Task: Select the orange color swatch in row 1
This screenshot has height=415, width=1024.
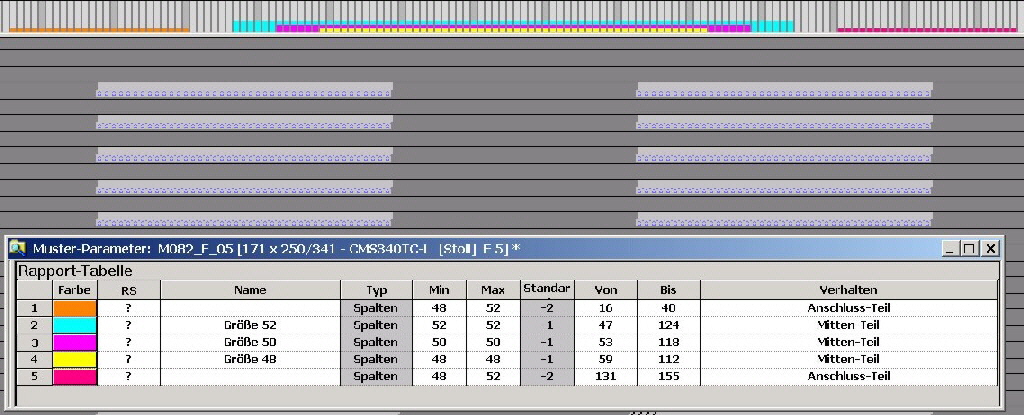Action: 75,308
